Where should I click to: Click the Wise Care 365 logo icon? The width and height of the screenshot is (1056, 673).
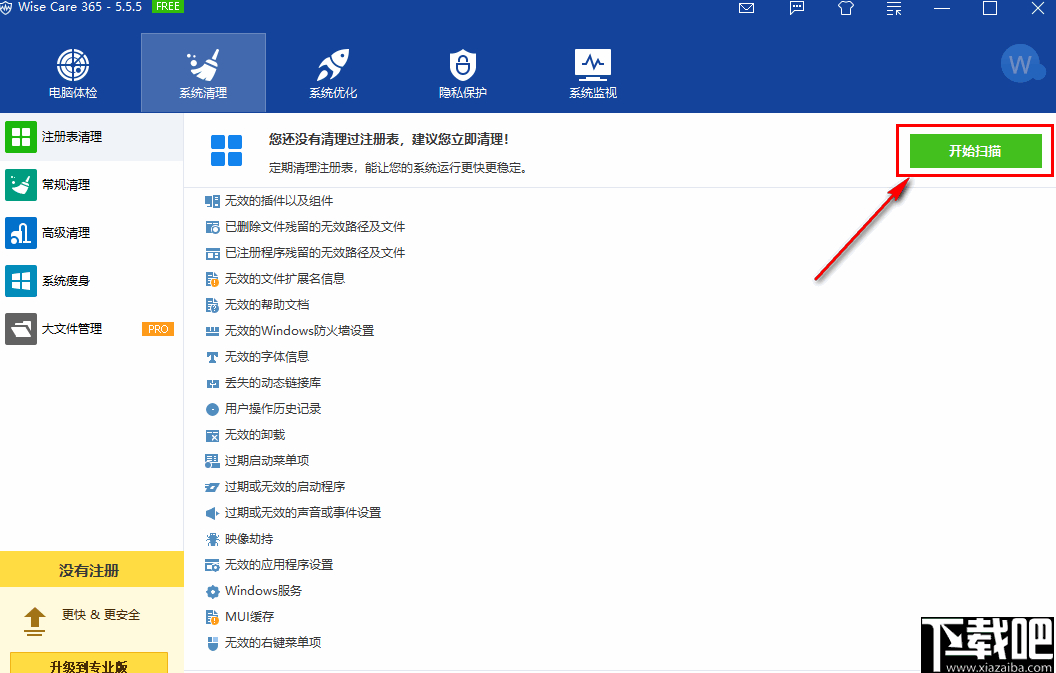click(x=6, y=7)
